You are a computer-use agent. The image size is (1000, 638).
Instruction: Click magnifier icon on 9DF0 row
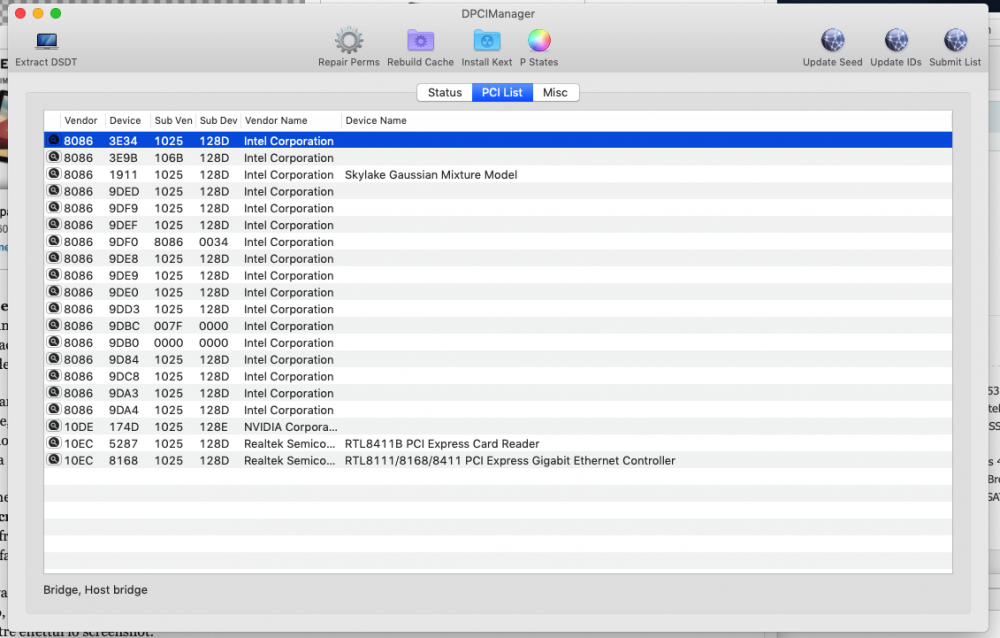pyautogui.click(x=54, y=241)
